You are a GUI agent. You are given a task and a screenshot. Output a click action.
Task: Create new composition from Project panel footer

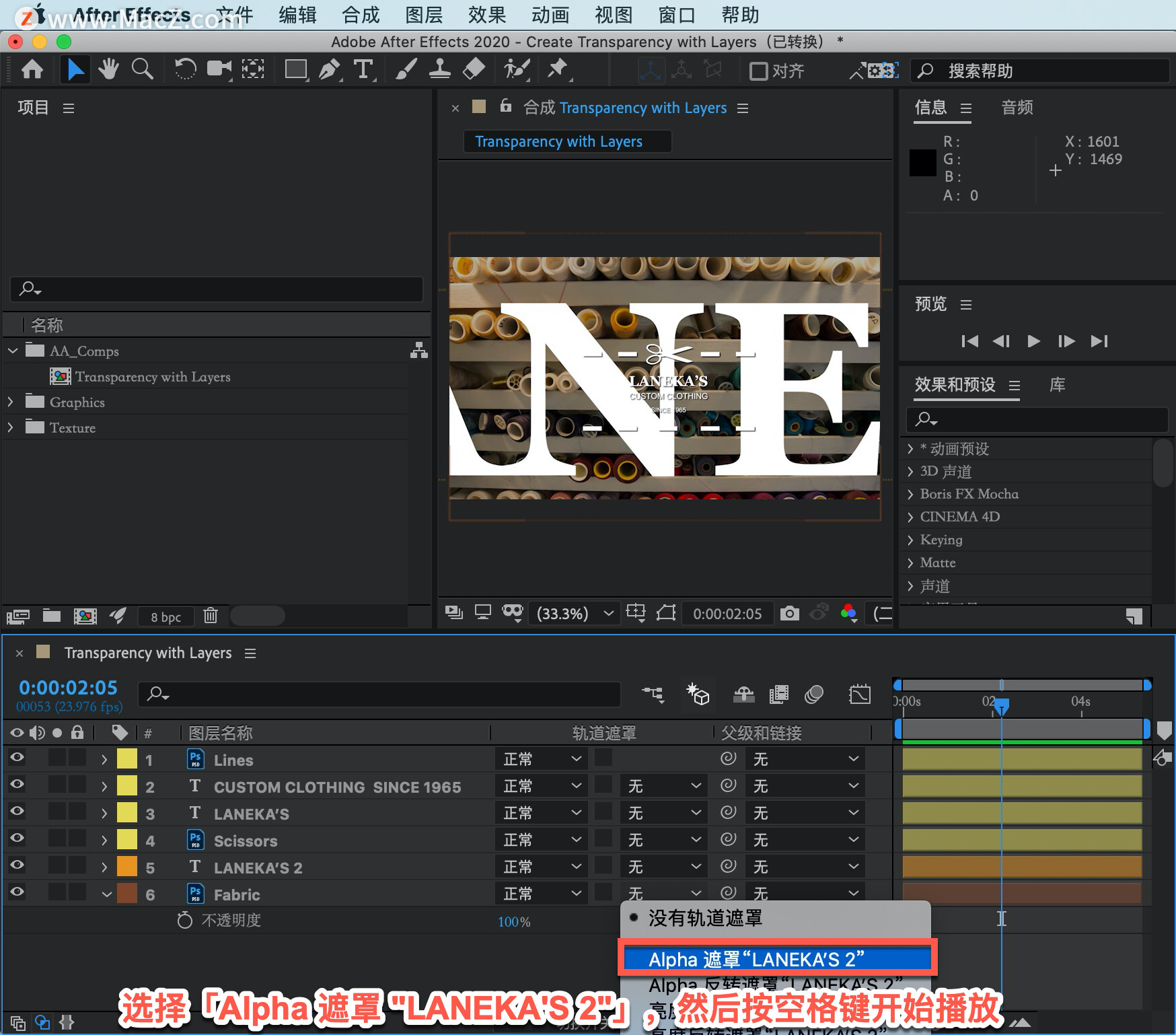tap(85, 616)
